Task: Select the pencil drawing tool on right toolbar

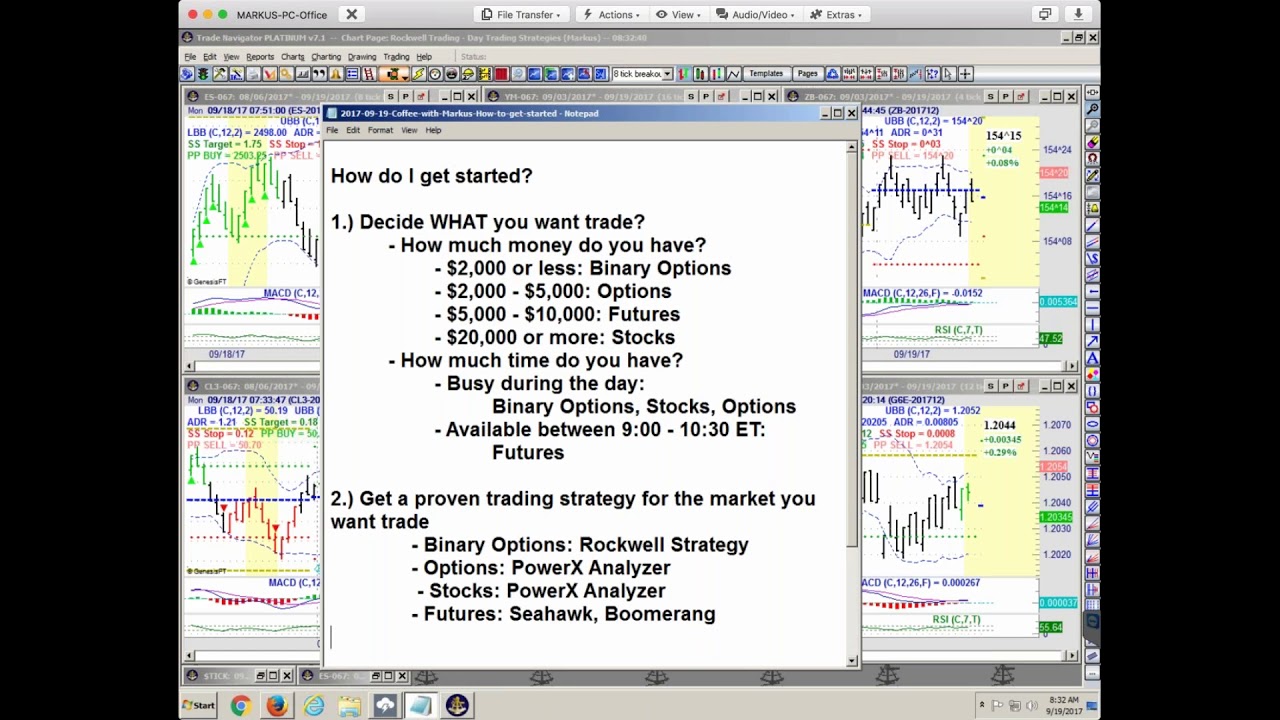Action: point(1092,174)
